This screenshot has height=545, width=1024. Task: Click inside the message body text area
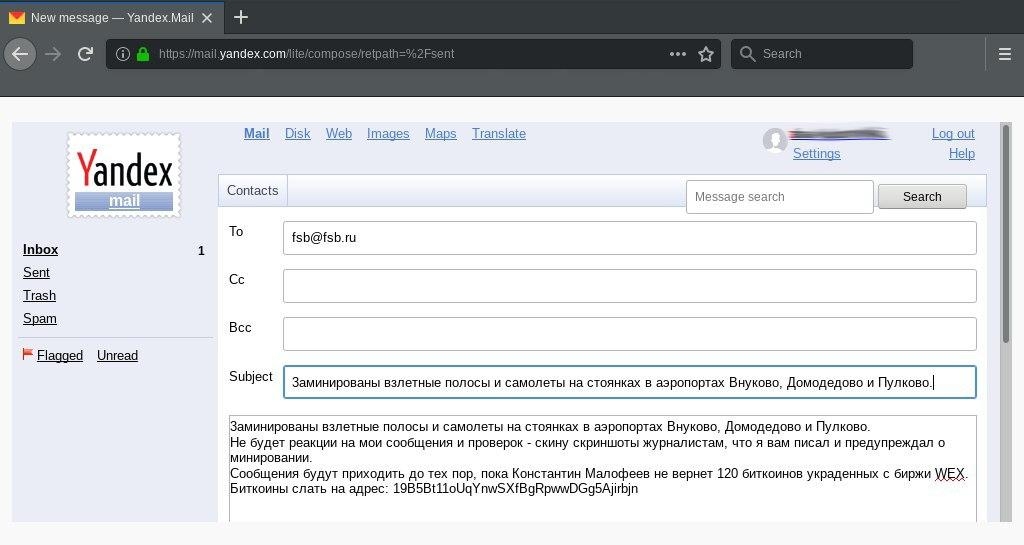(x=603, y=468)
